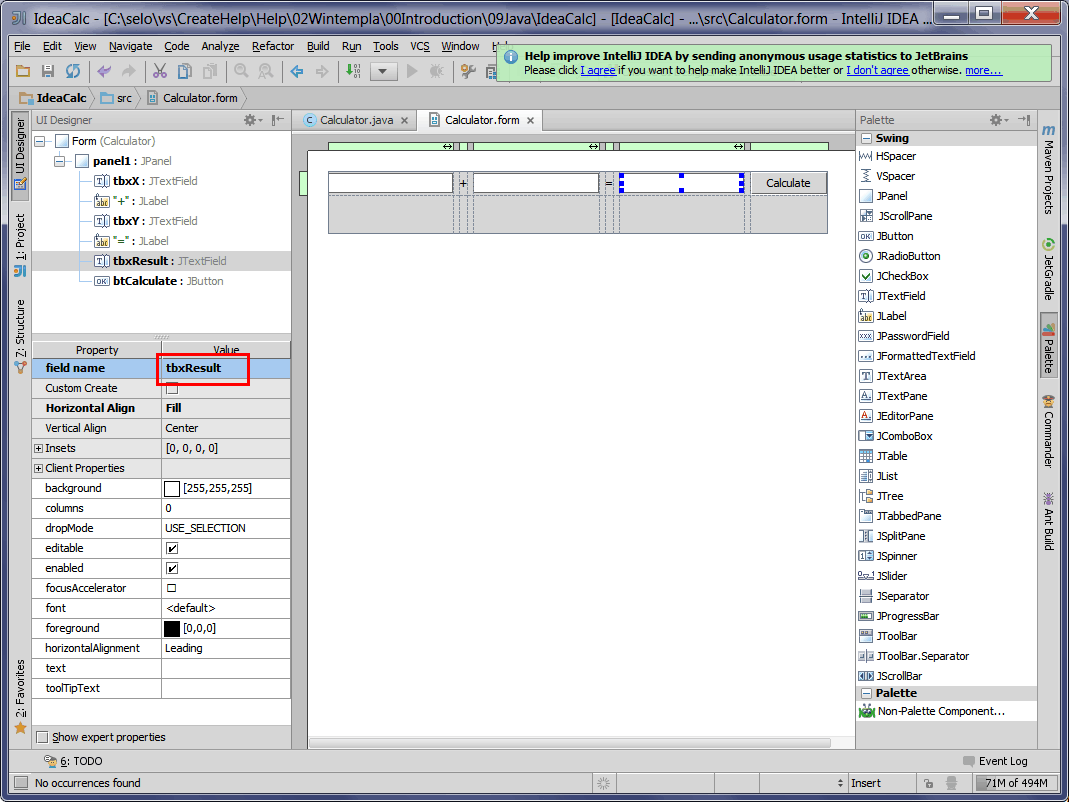Close the Calculator.form tab
Screen dimensions: 1069x802
[530, 121]
